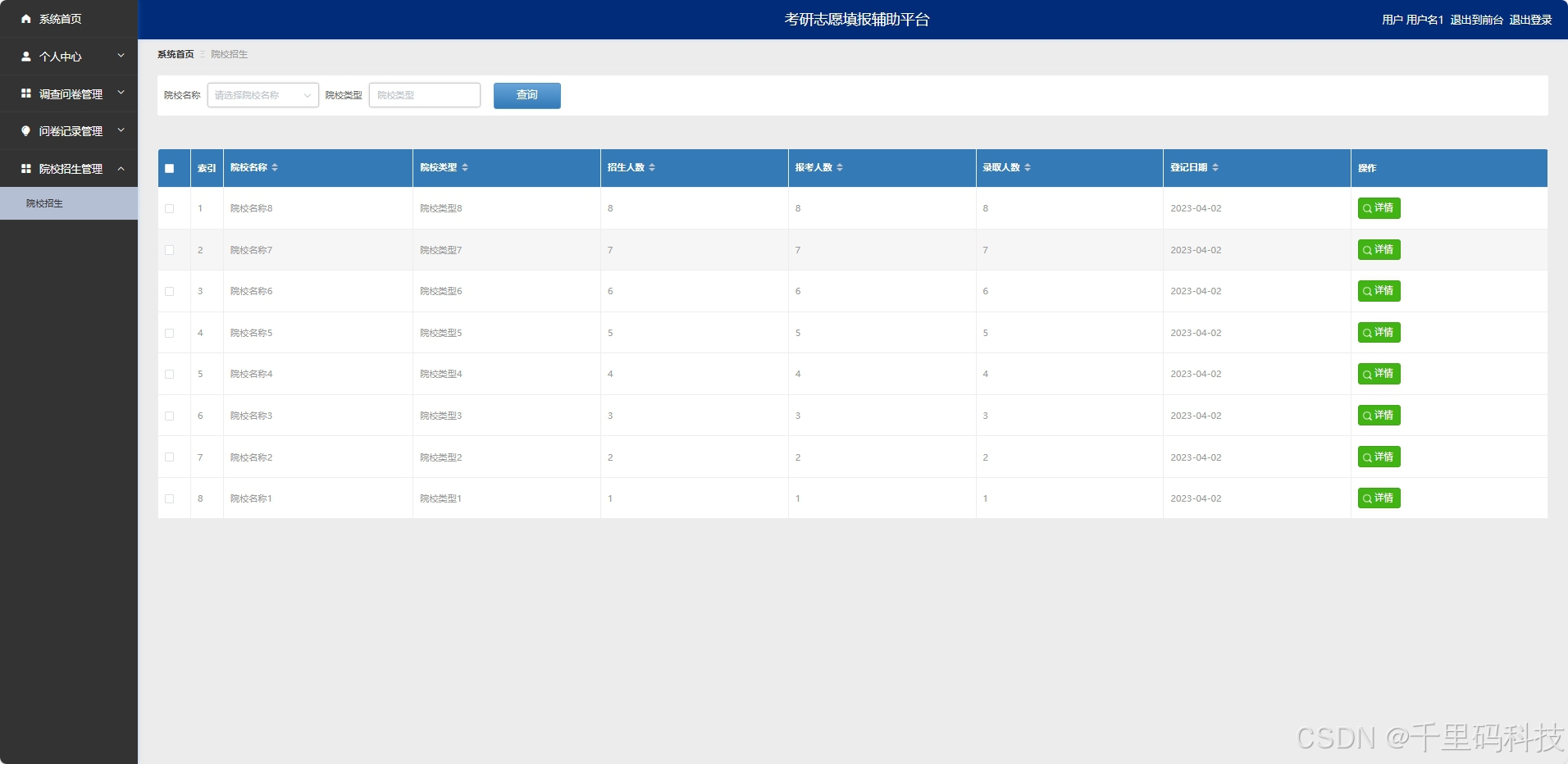Screen dimensions: 1568x764
Task: Sort table by 招生人数 column arrows
Action: [652, 167]
